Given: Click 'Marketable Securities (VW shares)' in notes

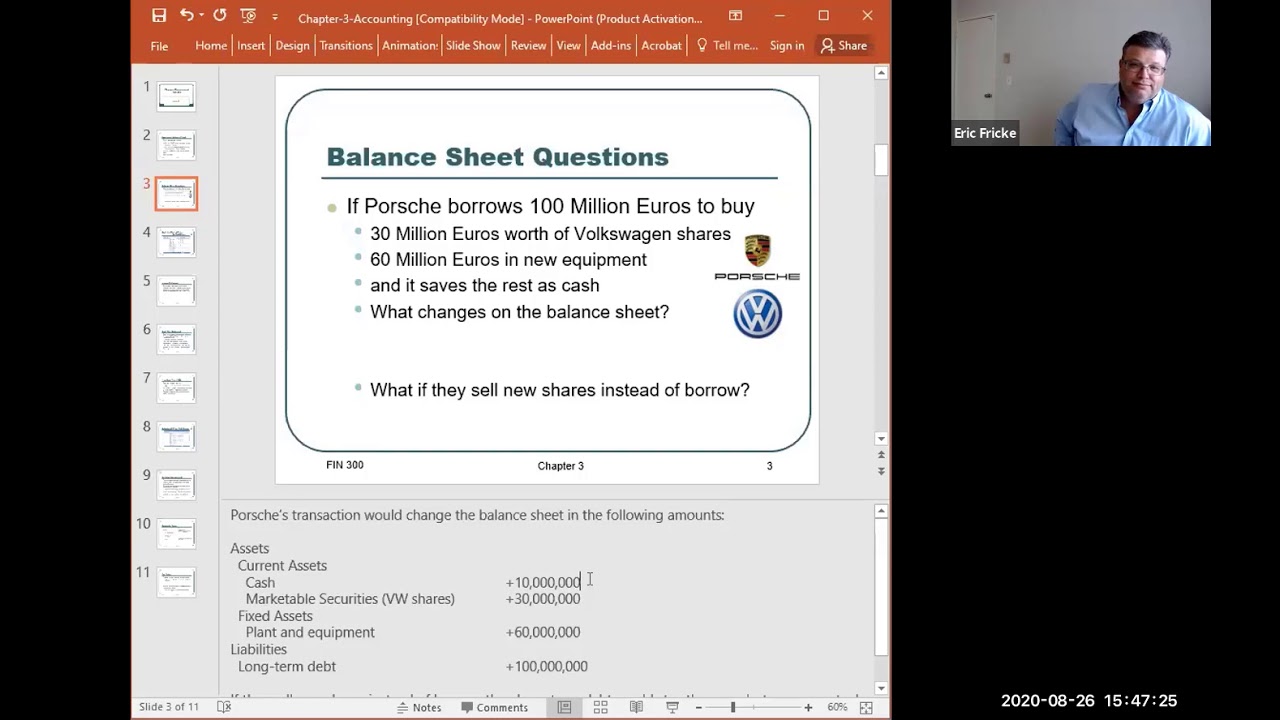Looking at the screenshot, I should (350, 599).
